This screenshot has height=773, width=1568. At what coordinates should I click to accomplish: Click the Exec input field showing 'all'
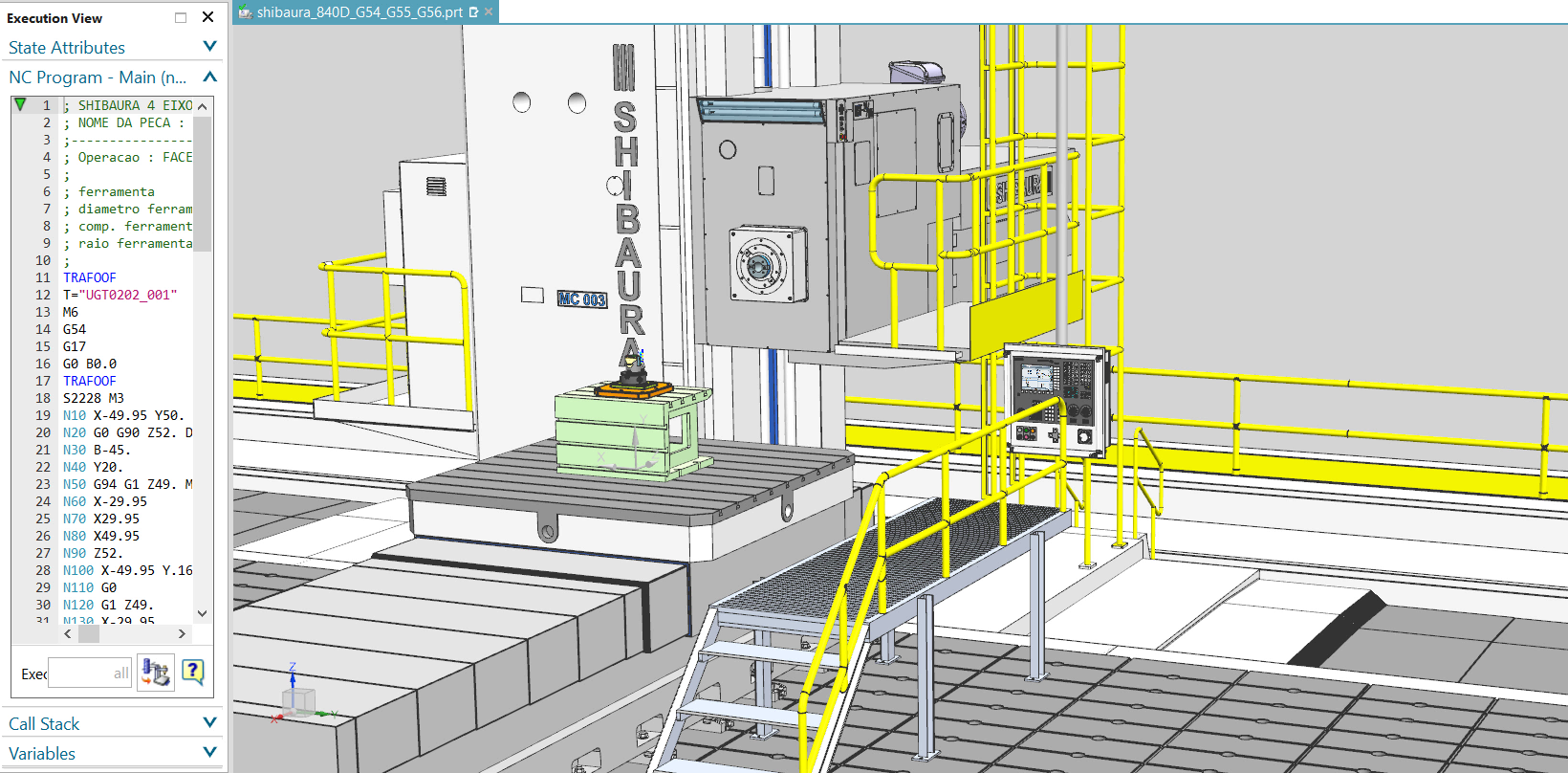click(90, 674)
